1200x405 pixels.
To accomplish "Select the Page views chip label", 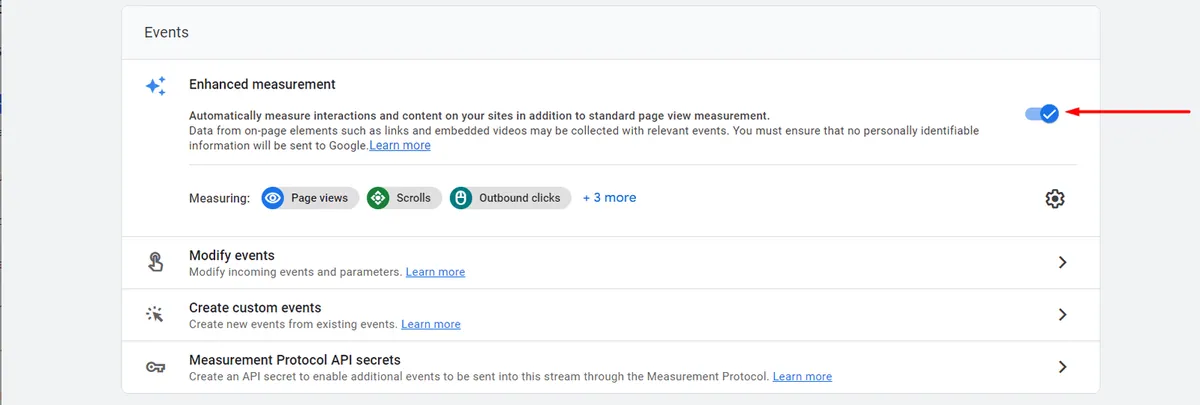I will (x=320, y=198).
